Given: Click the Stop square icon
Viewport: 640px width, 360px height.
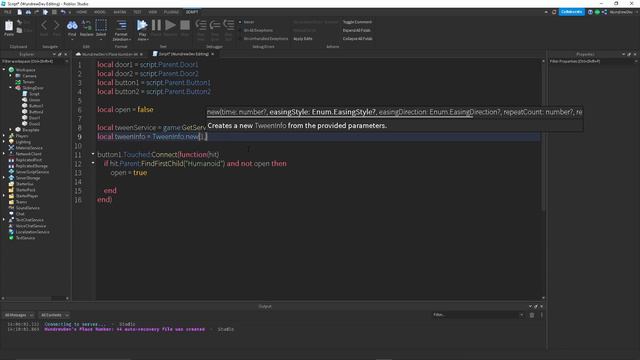Looking at the screenshot, I should coord(185,25).
